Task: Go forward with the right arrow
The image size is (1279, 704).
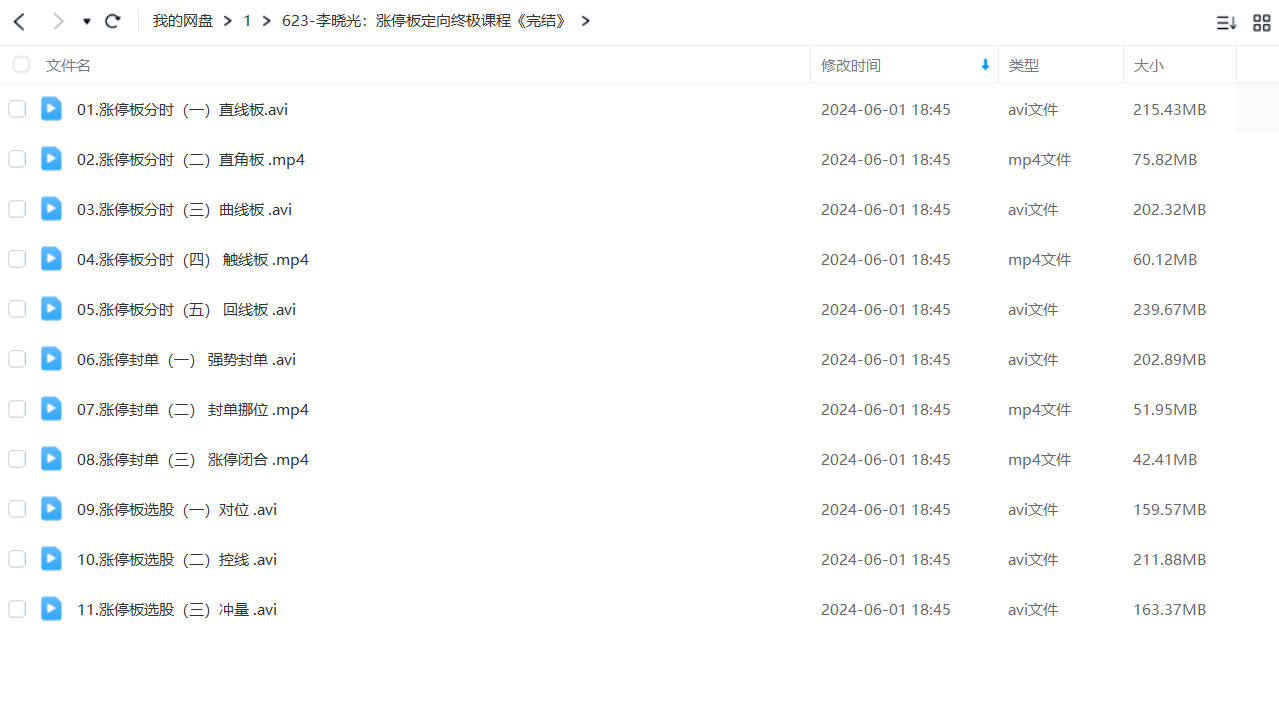Action: [58, 21]
